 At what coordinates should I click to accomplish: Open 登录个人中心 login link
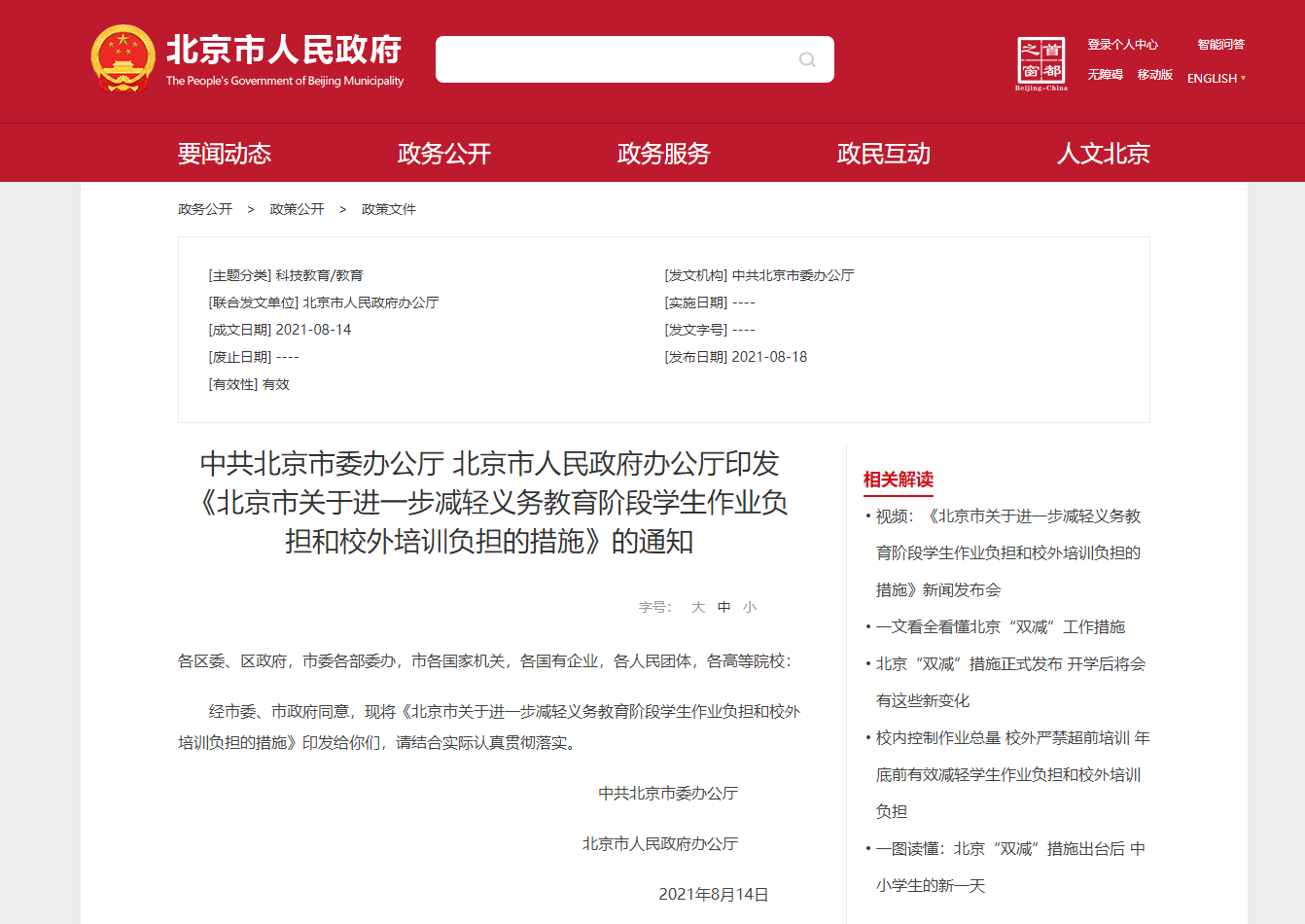pyautogui.click(x=1122, y=45)
